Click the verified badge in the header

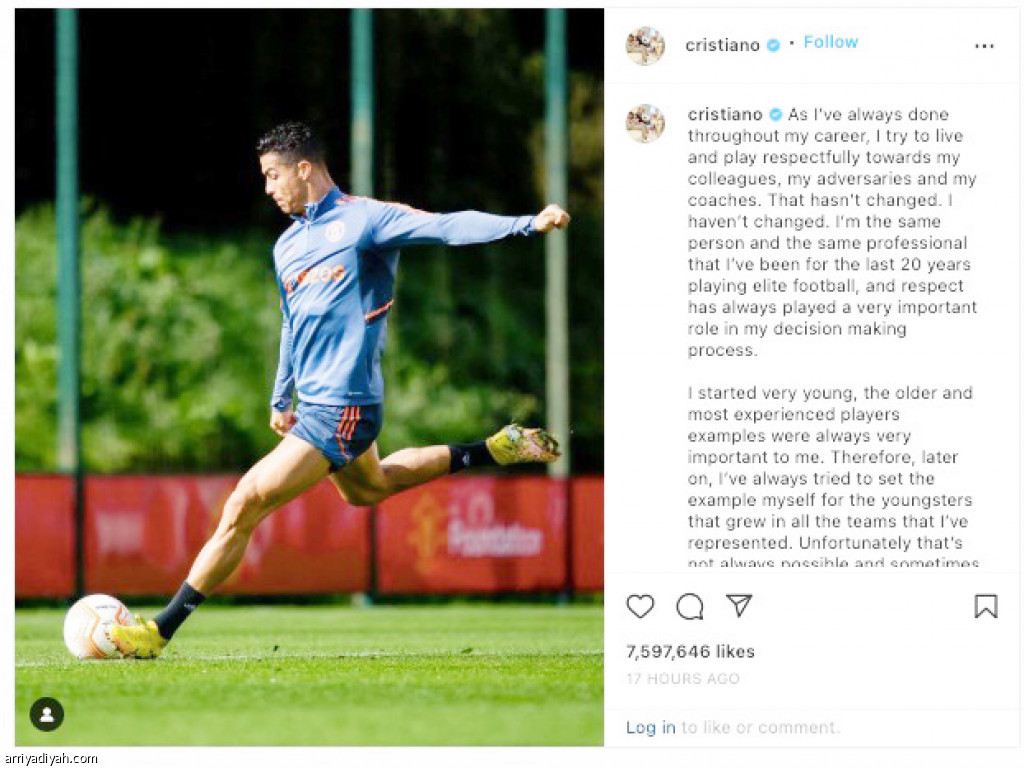click(x=773, y=45)
